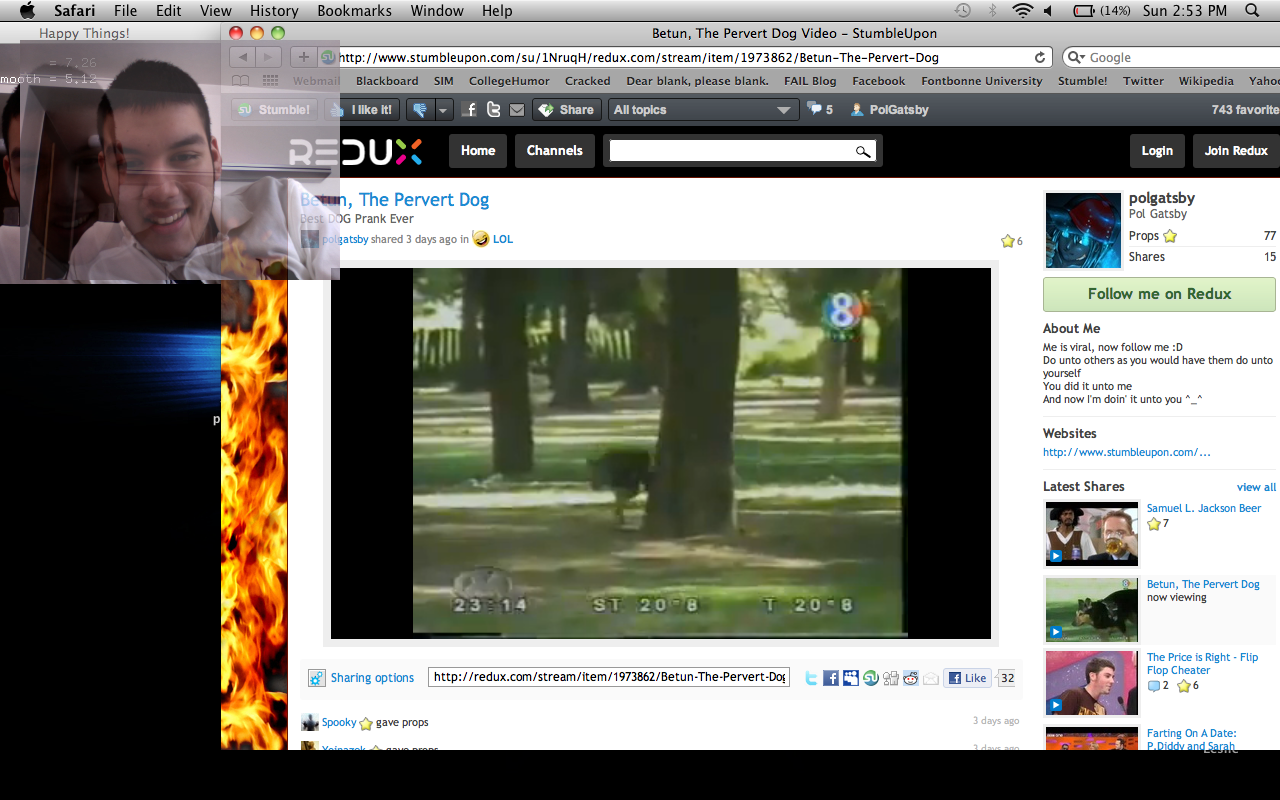1280x800 pixels.
Task: Open the 'Samuel L. Jackson Beer' link
Action: click(x=1203, y=508)
